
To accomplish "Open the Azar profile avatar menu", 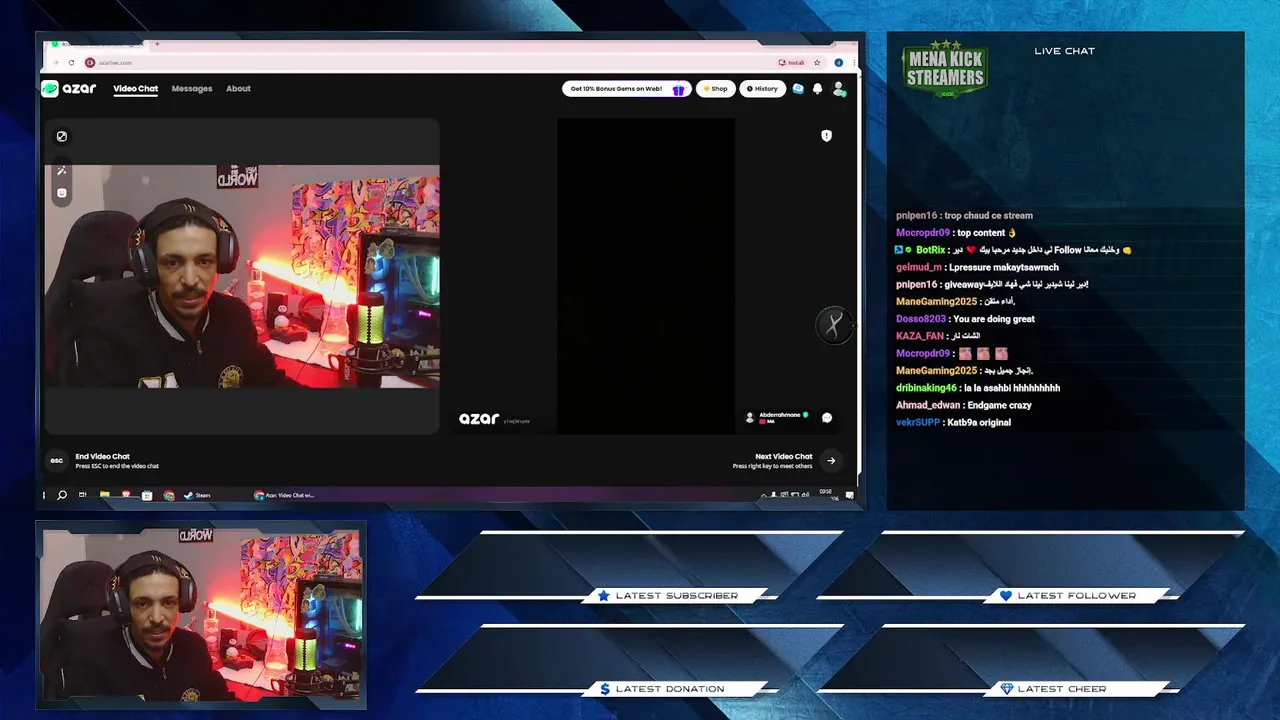I will pyautogui.click(x=839, y=89).
